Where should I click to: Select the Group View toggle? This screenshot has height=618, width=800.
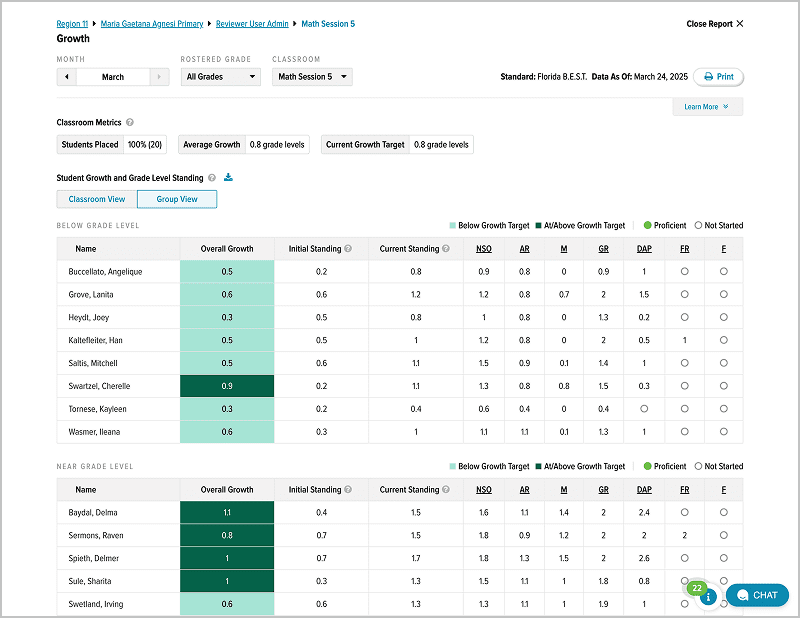[x=177, y=199]
